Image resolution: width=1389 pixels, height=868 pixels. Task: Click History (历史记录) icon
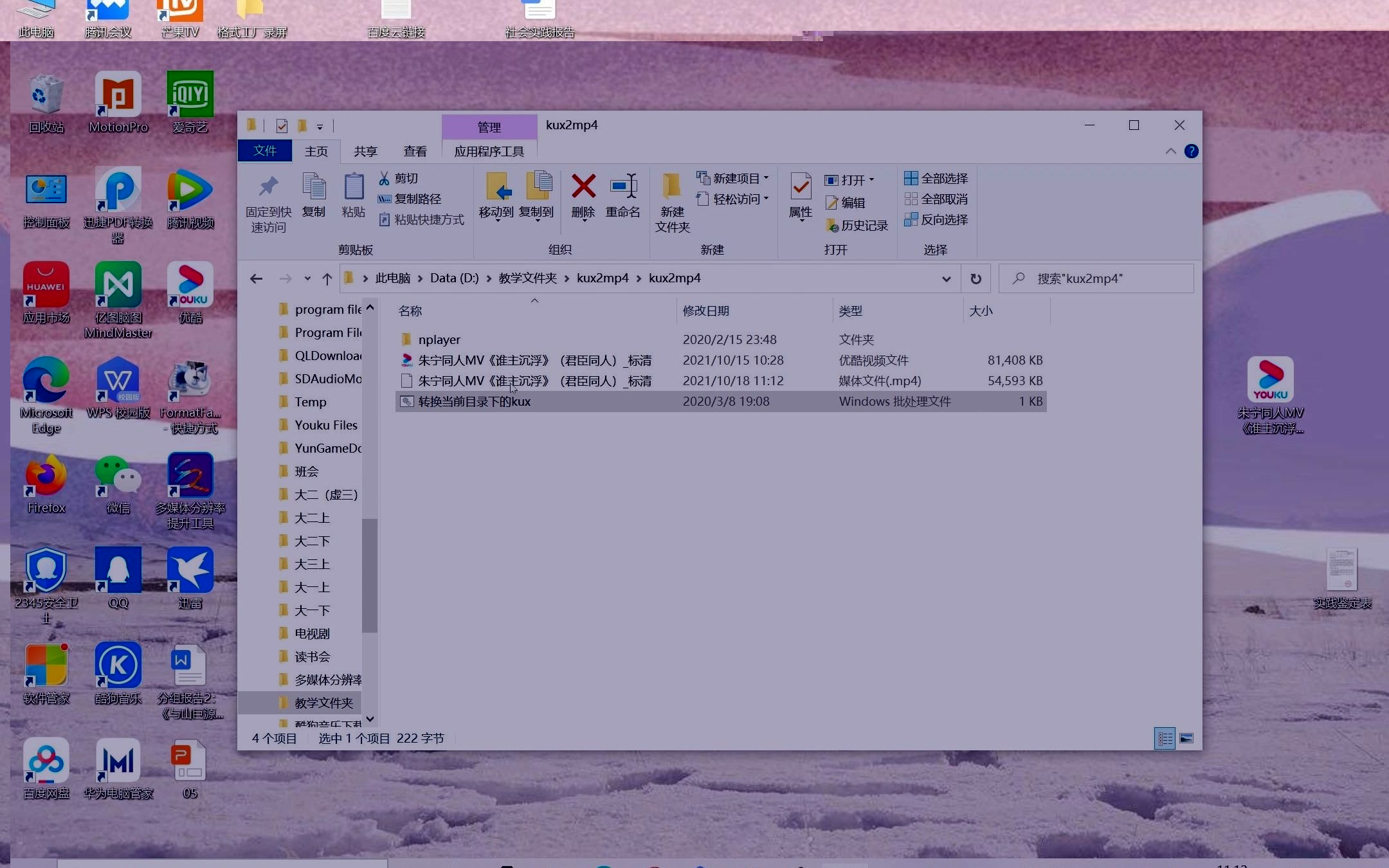832,226
